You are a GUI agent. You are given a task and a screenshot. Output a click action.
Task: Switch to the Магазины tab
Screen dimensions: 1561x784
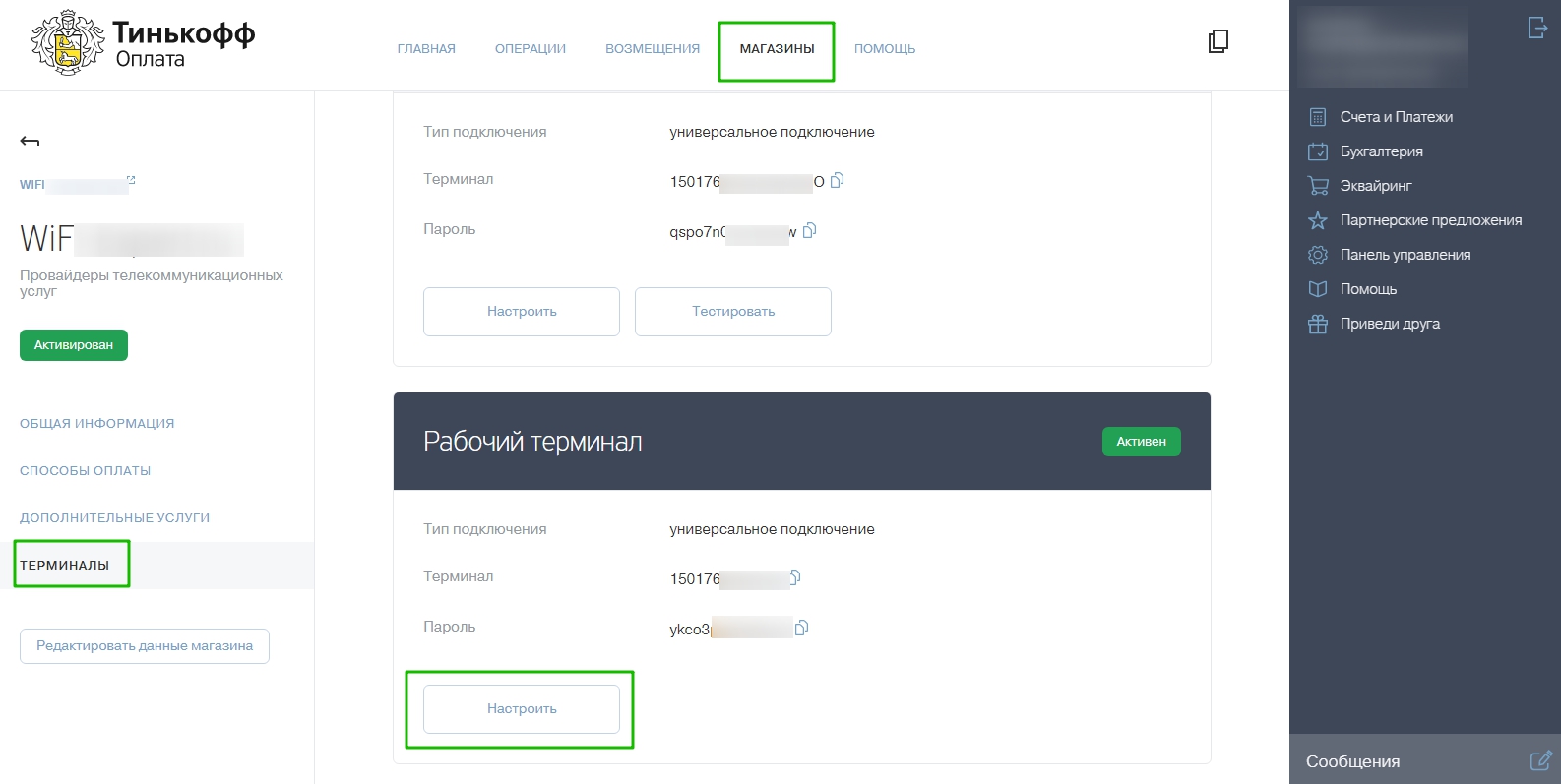click(777, 49)
